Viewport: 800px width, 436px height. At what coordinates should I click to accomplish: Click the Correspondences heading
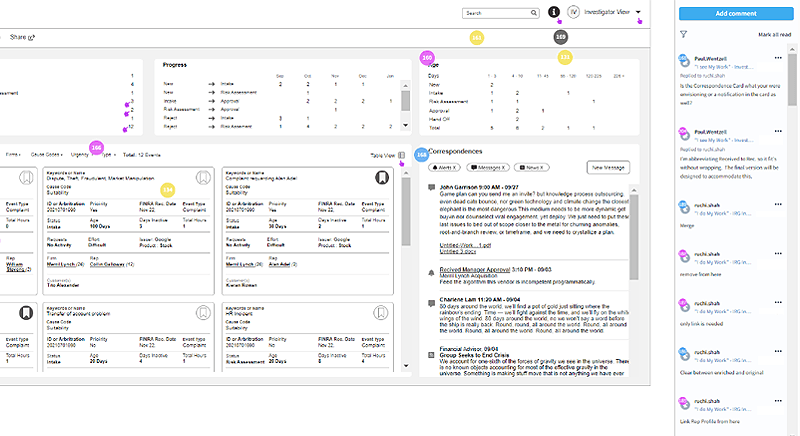[x=455, y=151]
